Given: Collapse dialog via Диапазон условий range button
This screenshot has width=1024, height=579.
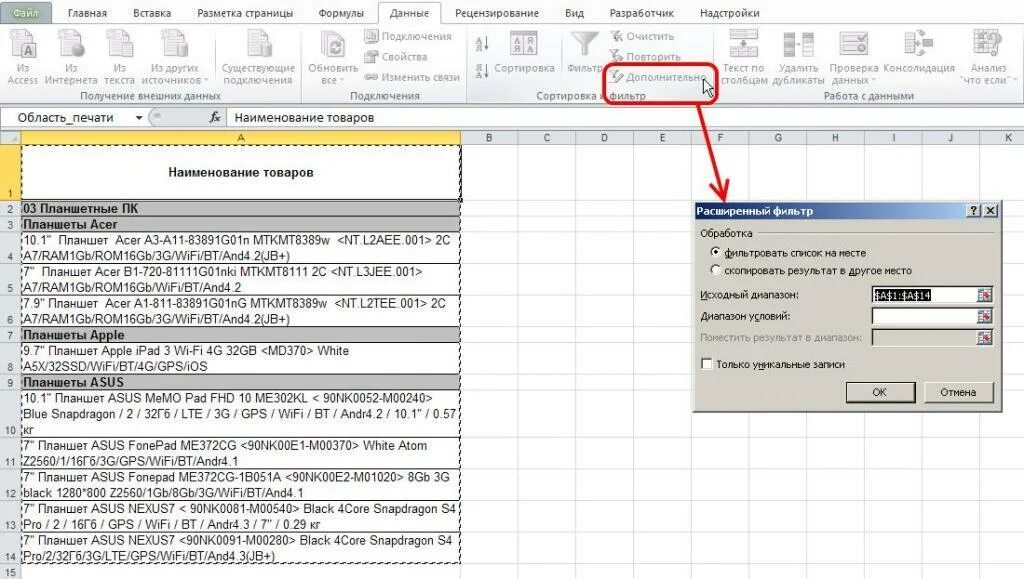Looking at the screenshot, I should coord(984,317).
